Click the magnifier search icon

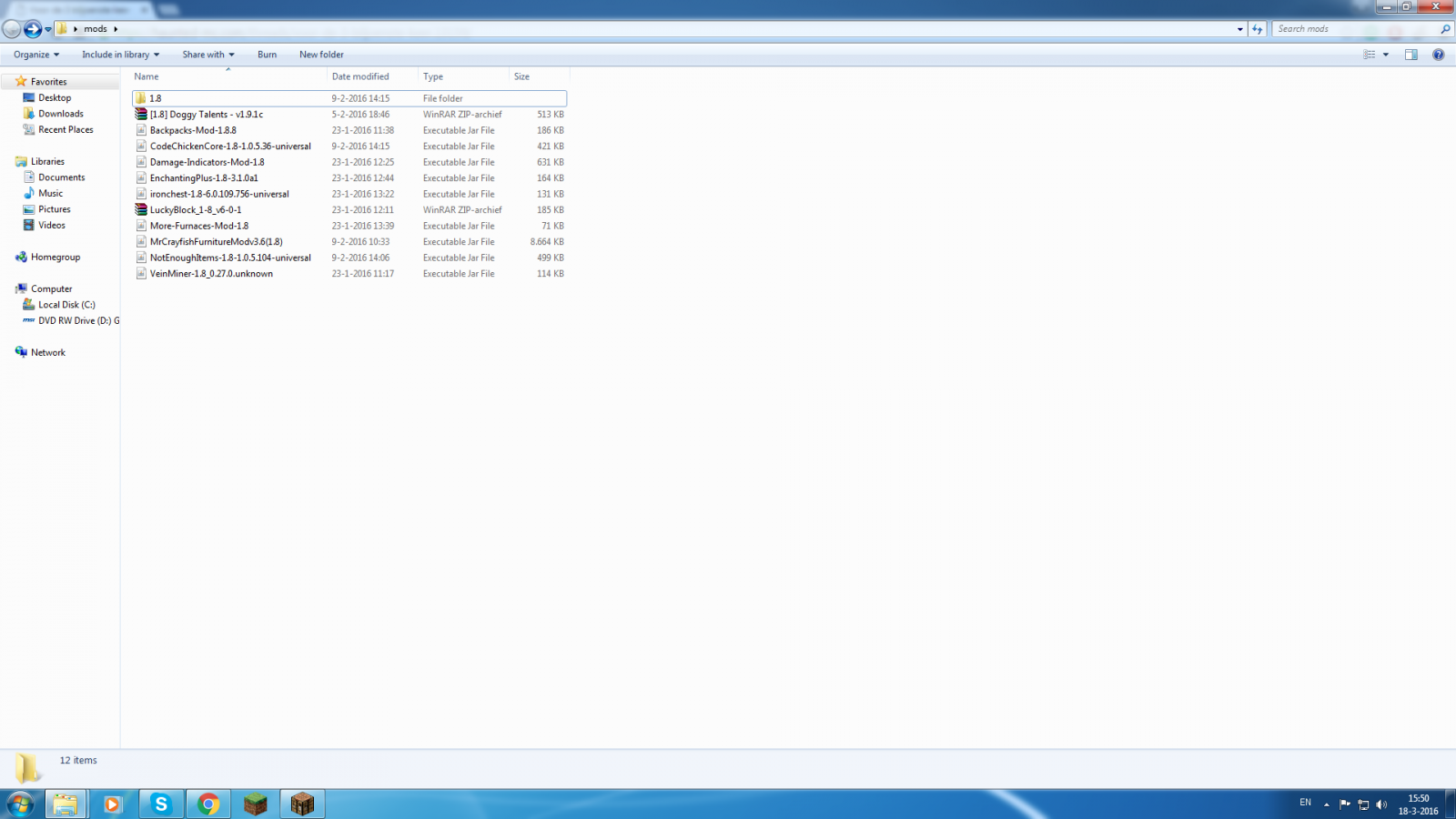point(1445,29)
